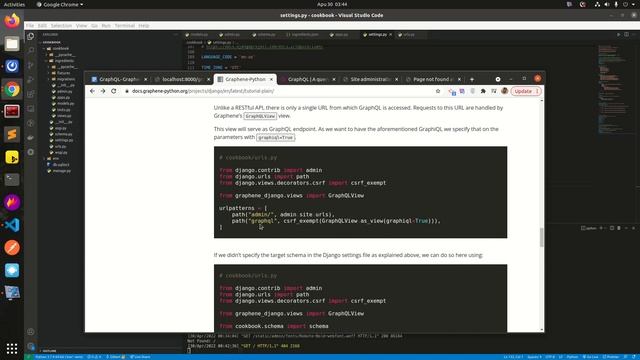
Task: Launch Sublime Text from the dock
Action: 12,134
